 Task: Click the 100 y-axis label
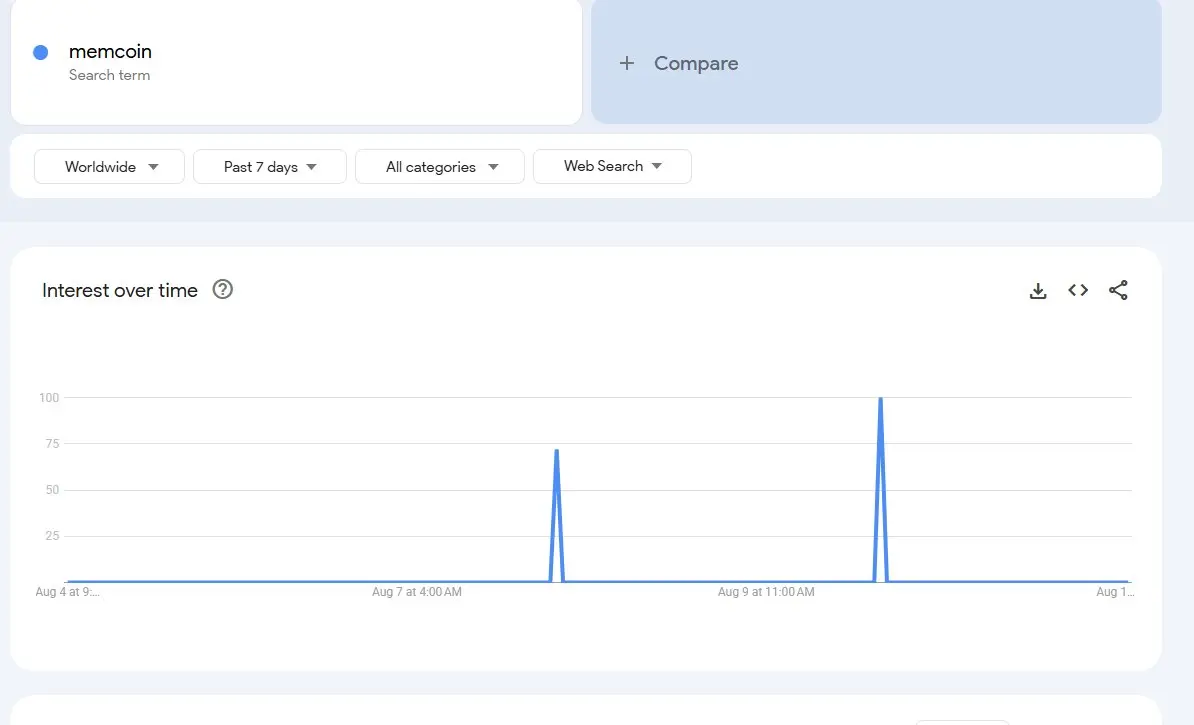pyautogui.click(x=49, y=398)
